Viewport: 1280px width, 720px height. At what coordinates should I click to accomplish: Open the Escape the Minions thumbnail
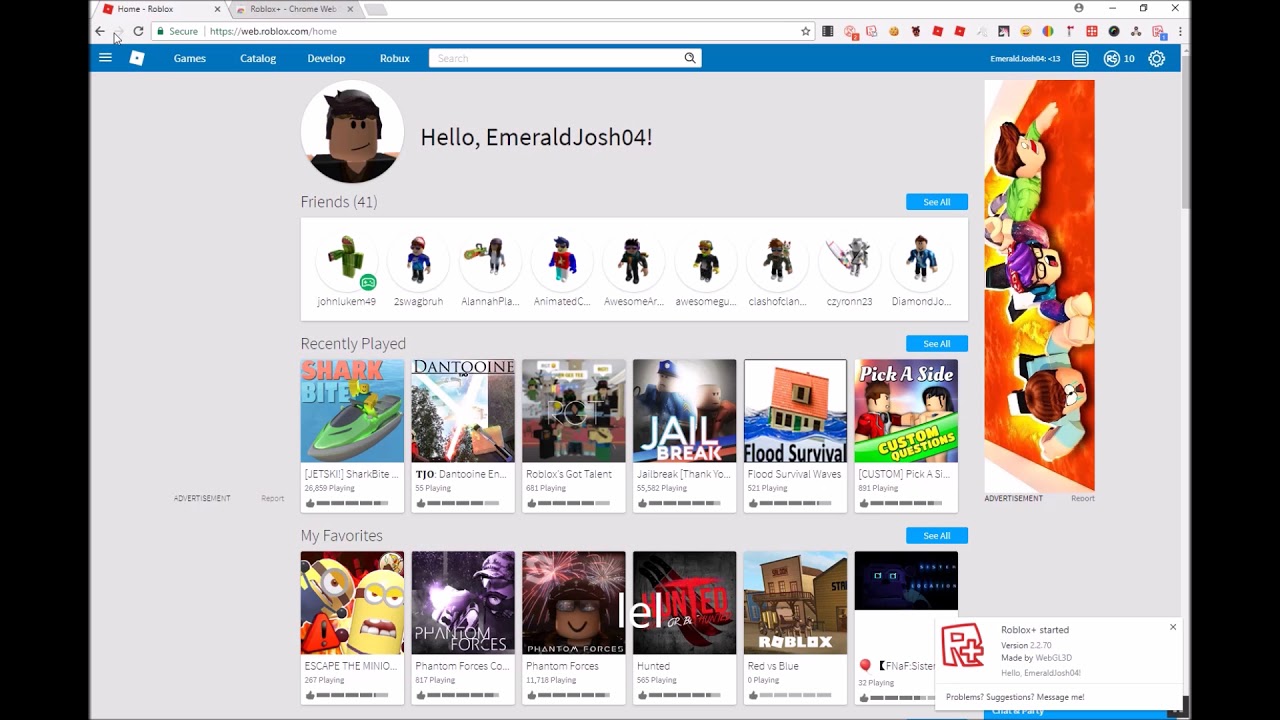(352, 603)
